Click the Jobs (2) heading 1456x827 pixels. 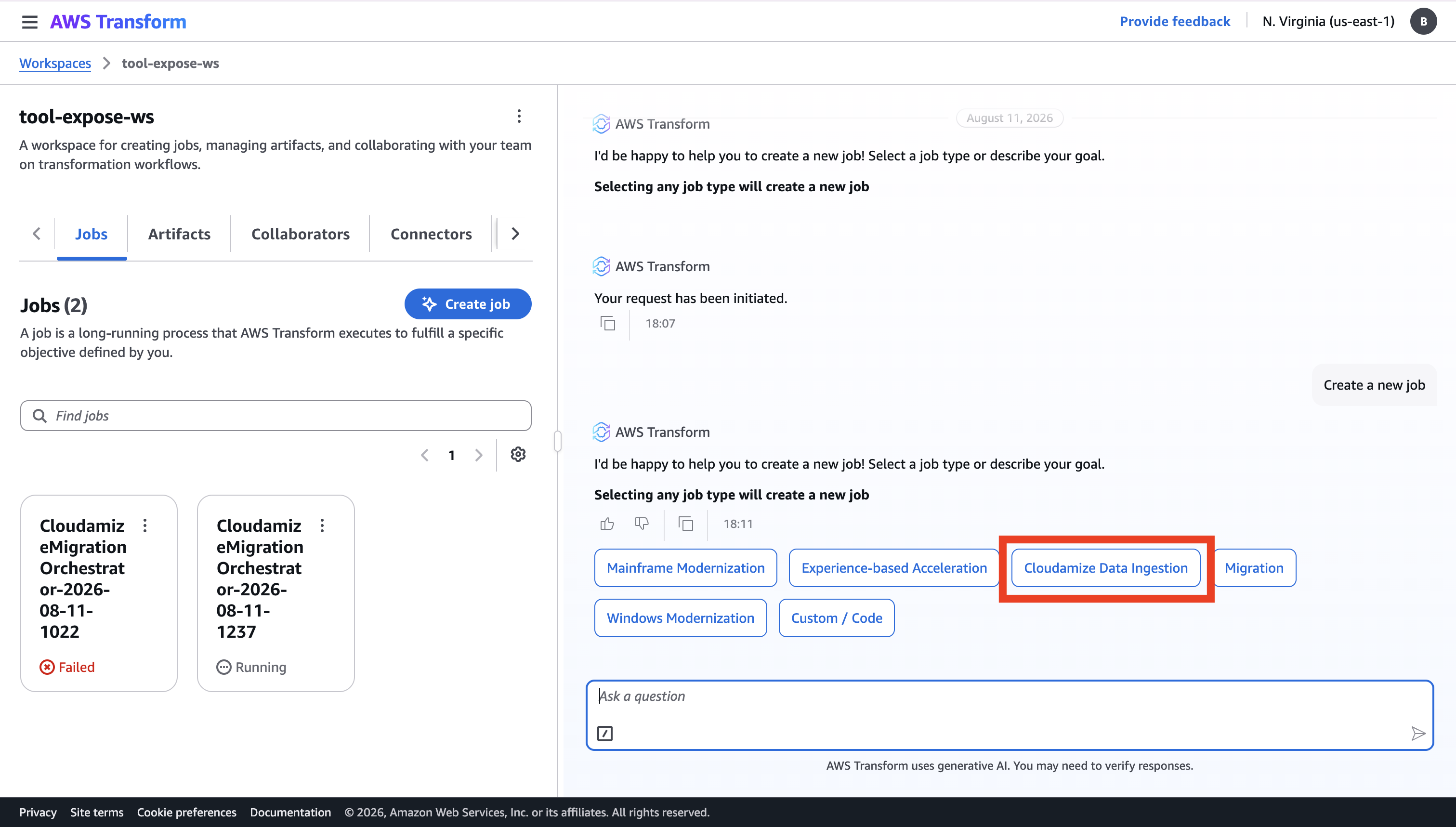tap(54, 305)
